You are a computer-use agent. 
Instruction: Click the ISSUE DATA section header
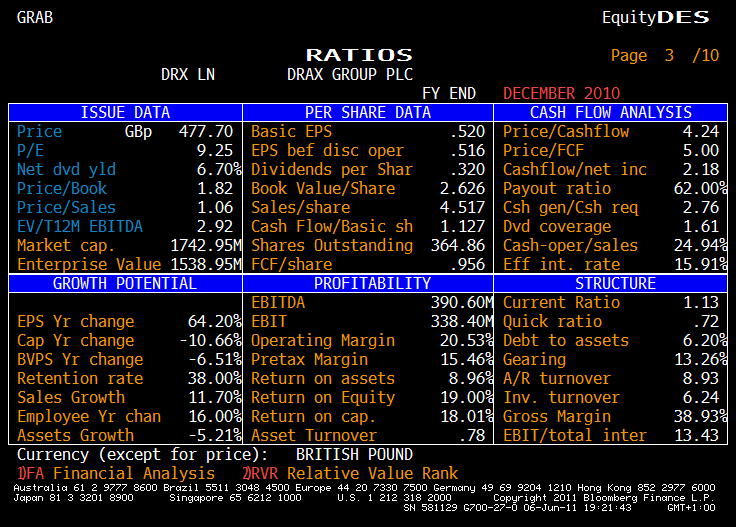tap(125, 113)
